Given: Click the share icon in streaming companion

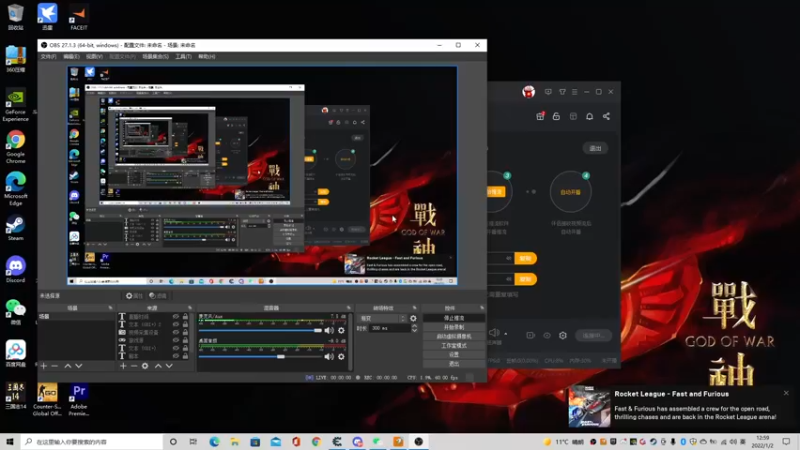Looking at the screenshot, I should click(606, 116).
